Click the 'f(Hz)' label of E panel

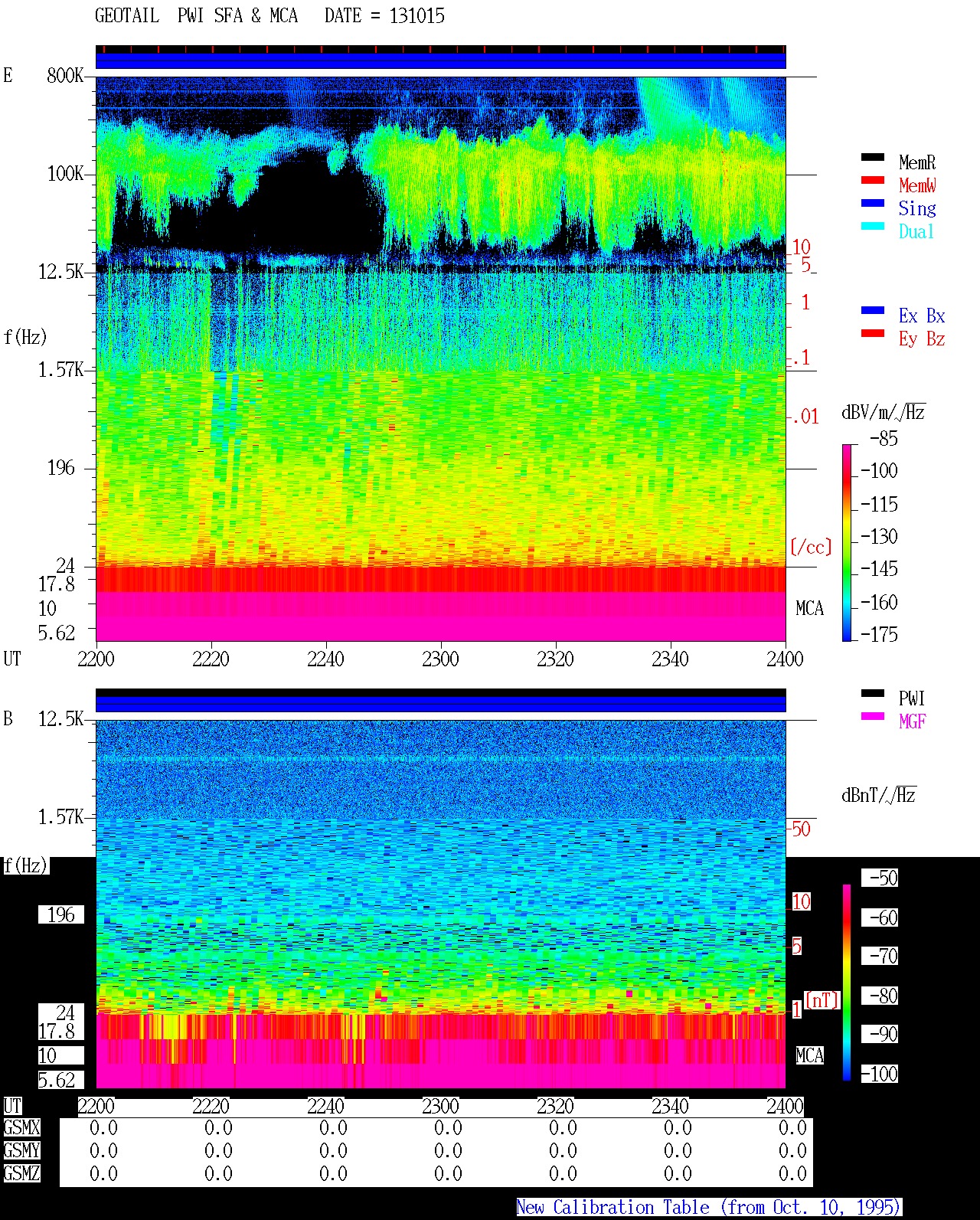[25, 337]
